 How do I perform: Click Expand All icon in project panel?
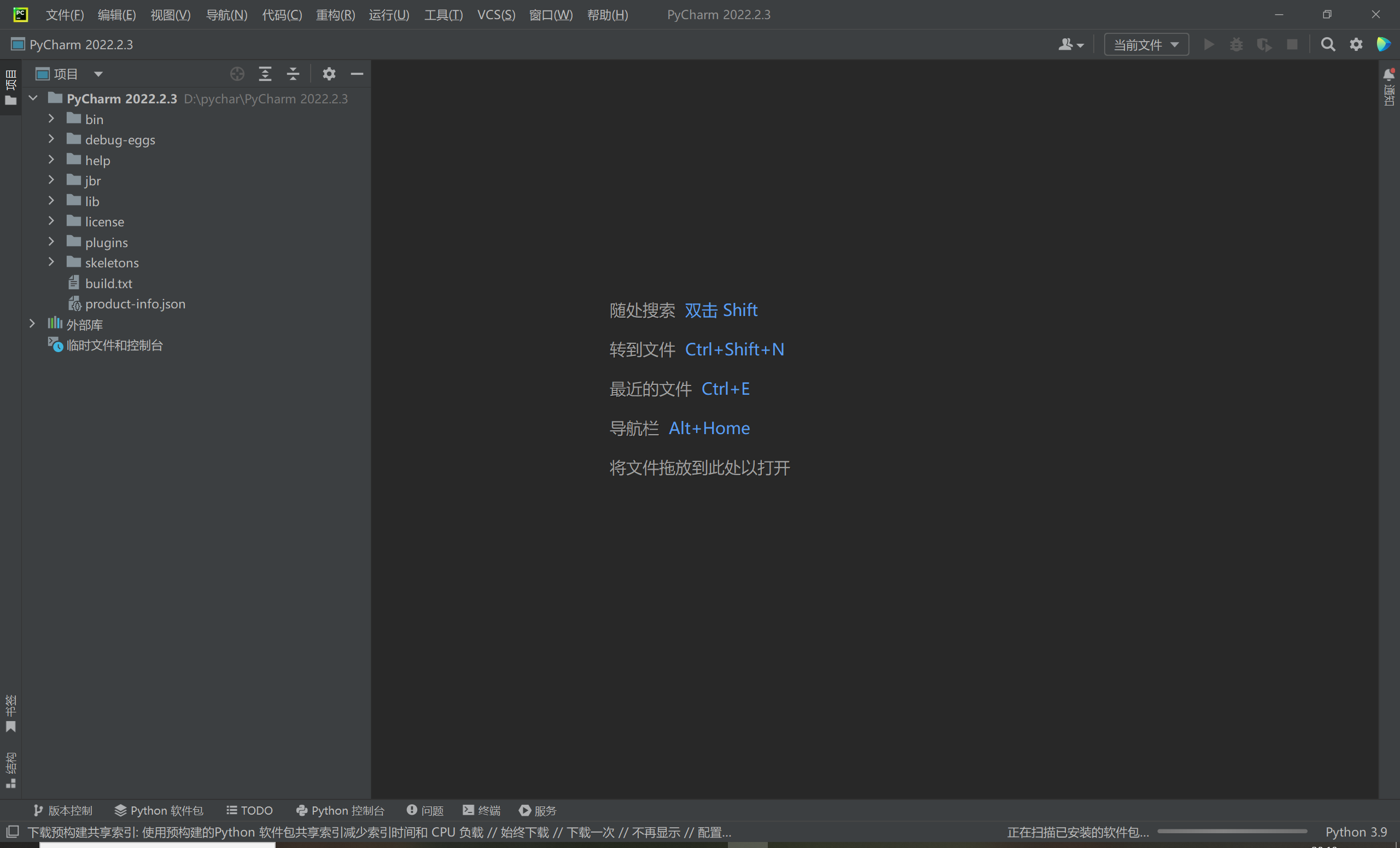click(x=265, y=74)
